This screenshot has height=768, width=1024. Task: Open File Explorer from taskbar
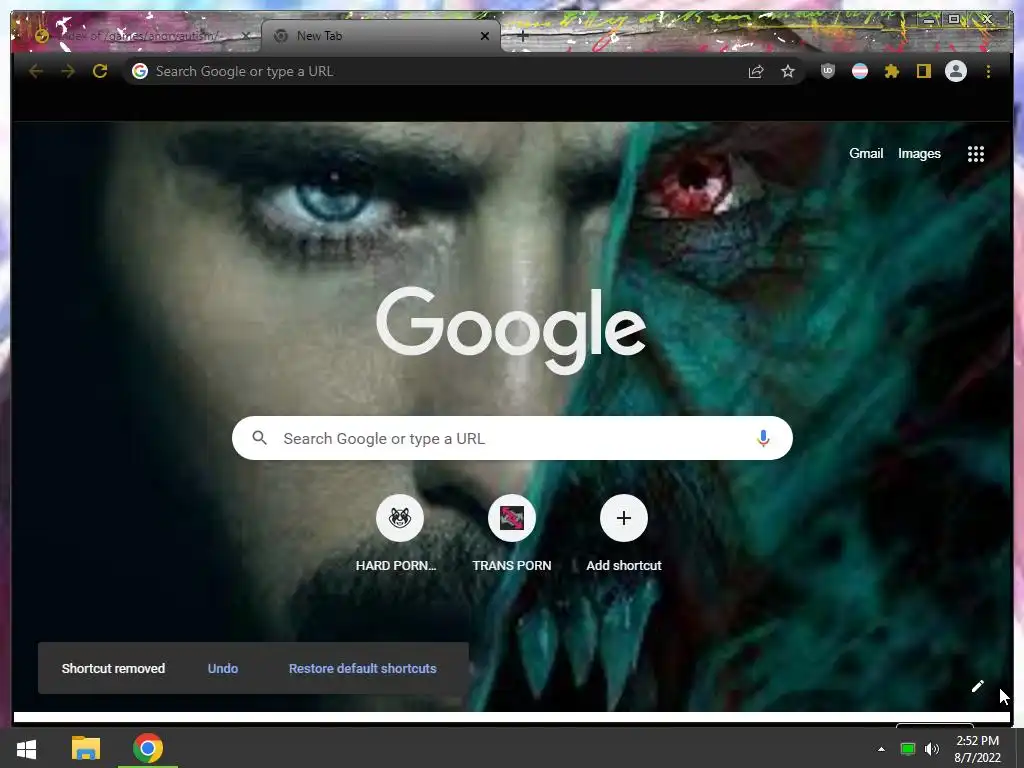coord(86,748)
